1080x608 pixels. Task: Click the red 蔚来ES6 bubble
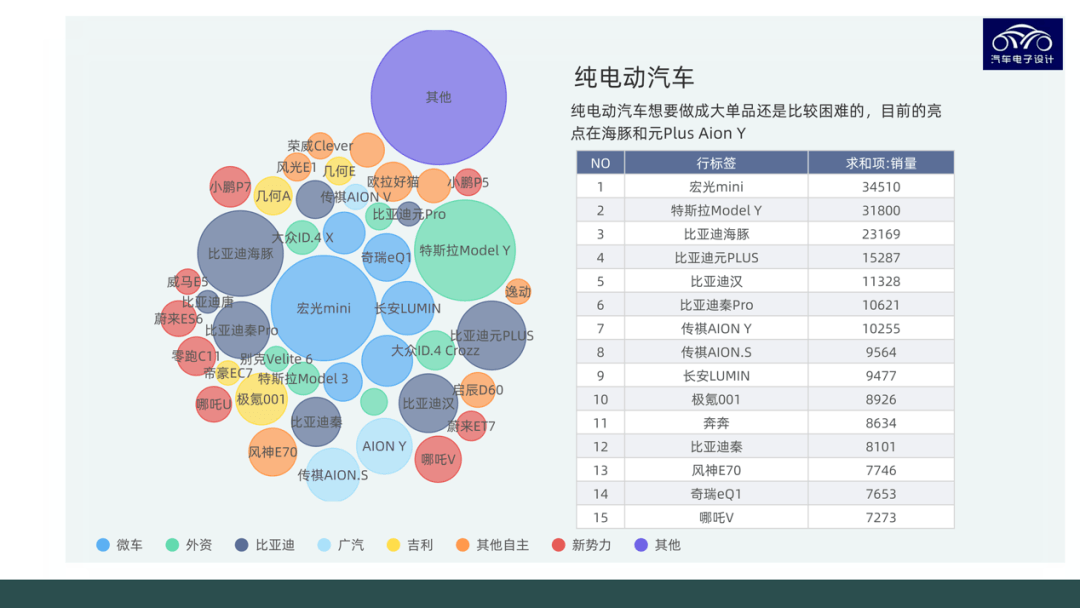click(x=178, y=319)
